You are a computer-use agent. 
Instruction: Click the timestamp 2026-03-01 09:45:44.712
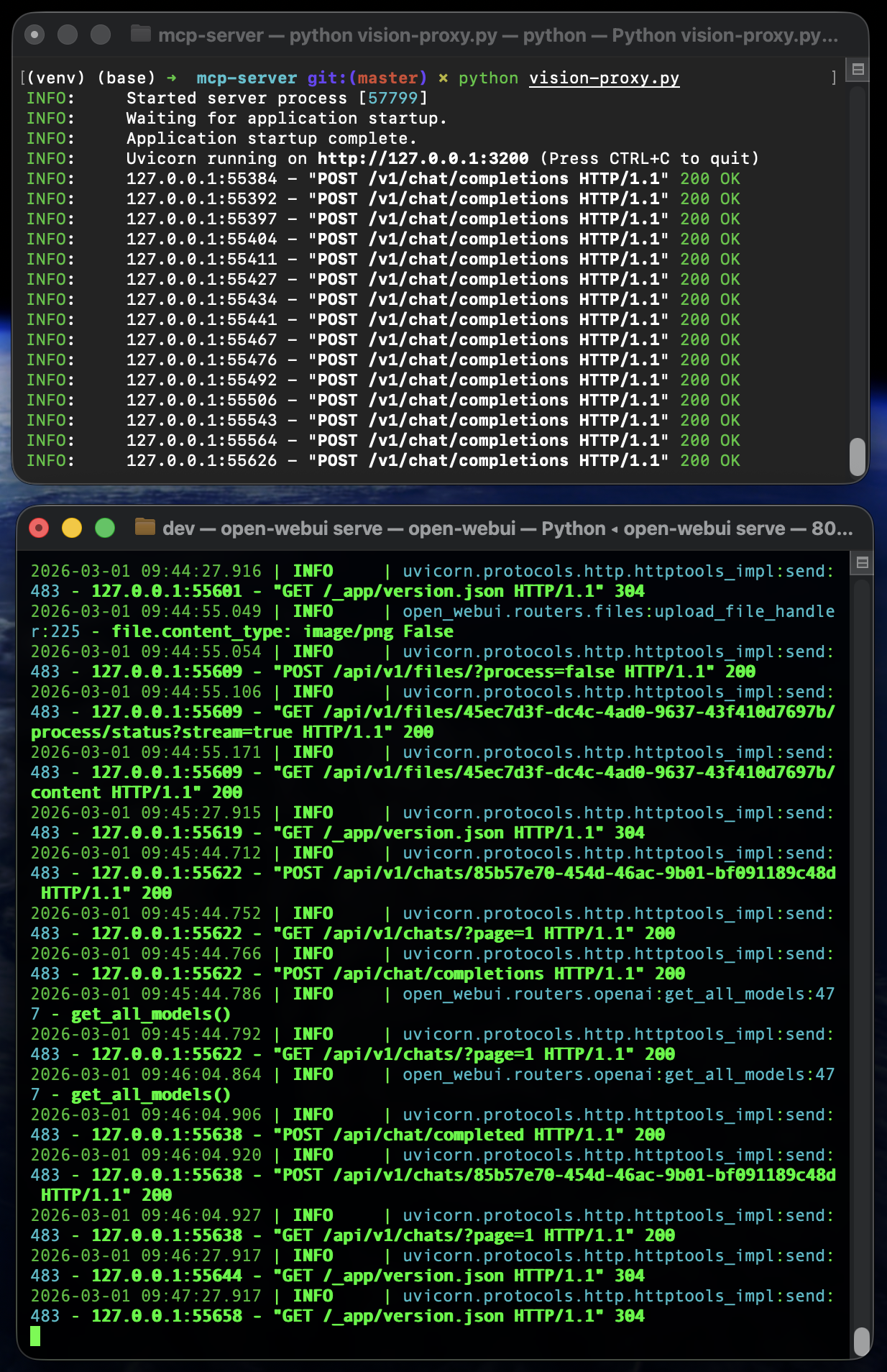[146, 853]
